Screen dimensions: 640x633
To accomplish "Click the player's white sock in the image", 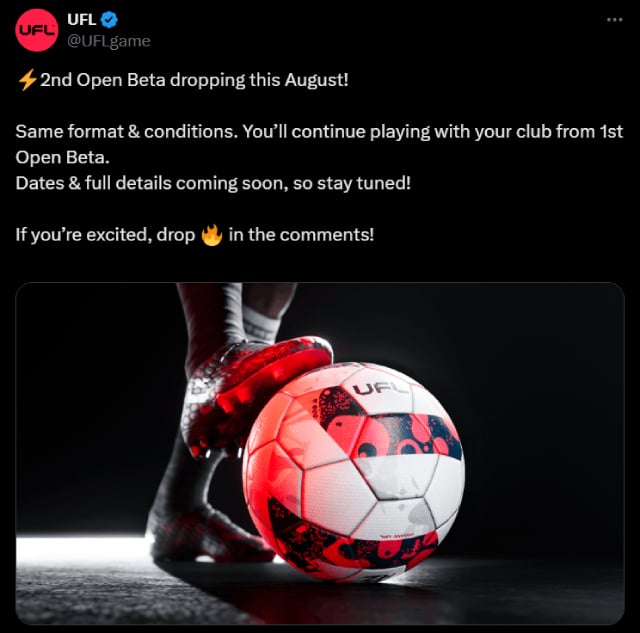I will [259, 324].
